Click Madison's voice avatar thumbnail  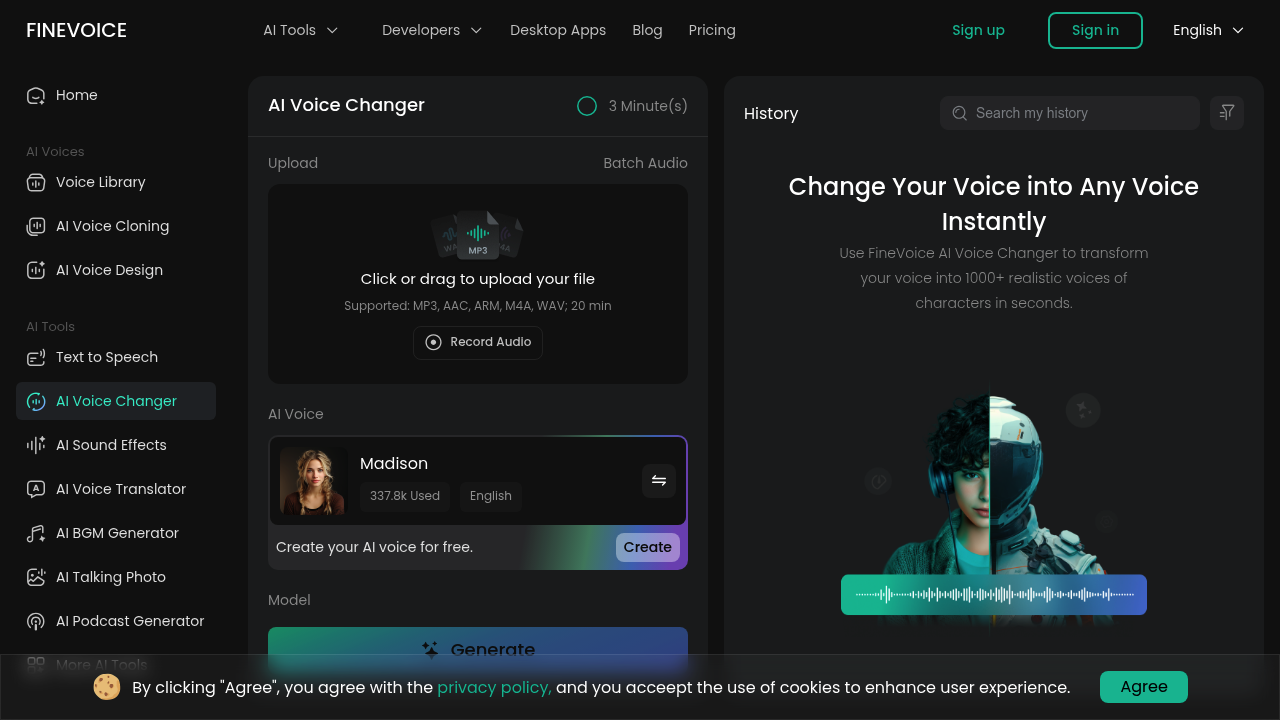(x=312, y=481)
